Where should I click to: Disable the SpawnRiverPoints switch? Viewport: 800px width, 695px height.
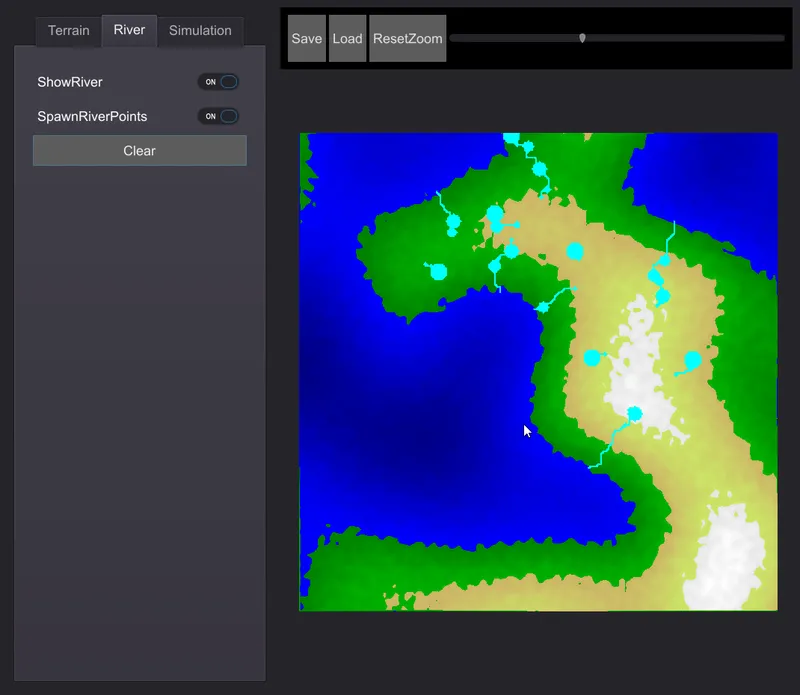click(218, 116)
